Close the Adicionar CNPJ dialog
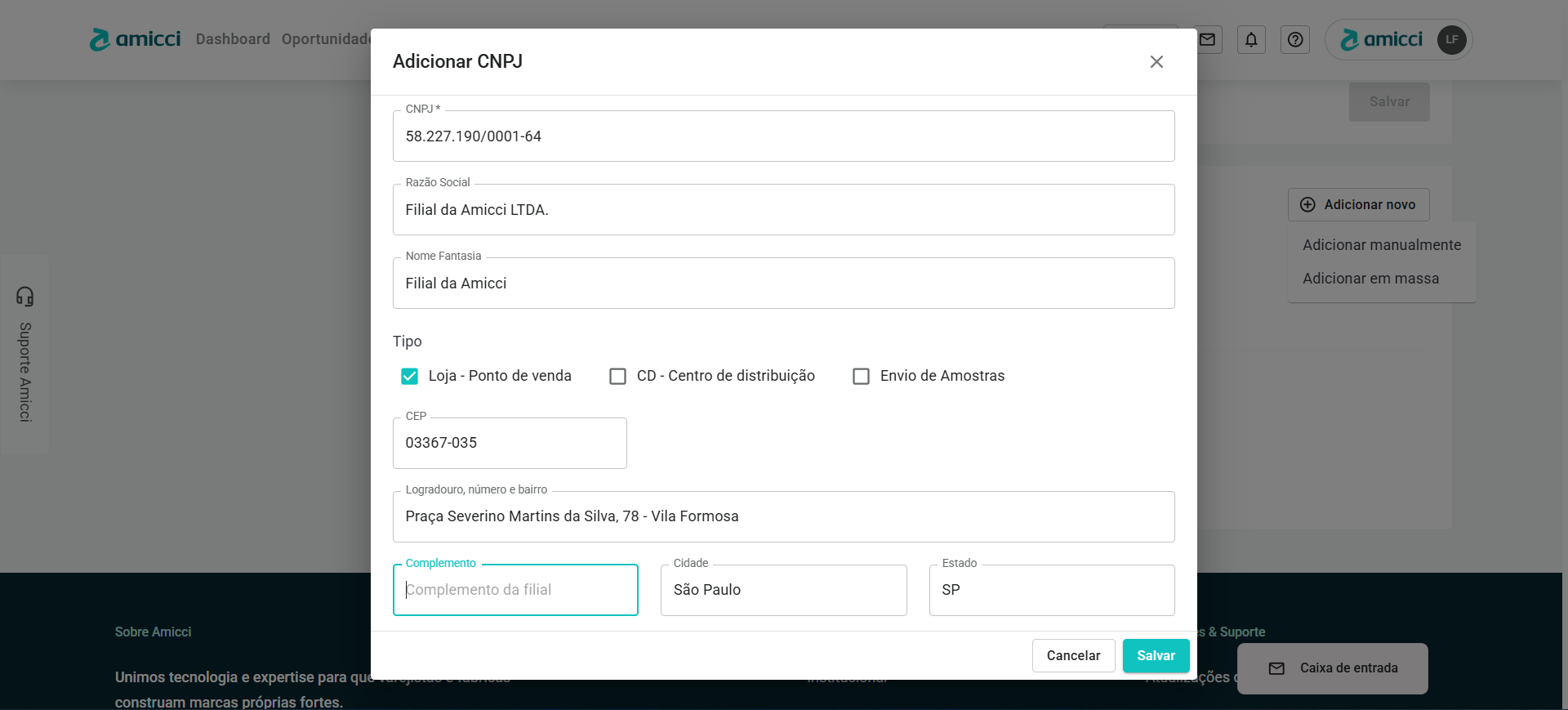Screen dimensions: 1568x710 (1156, 62)
